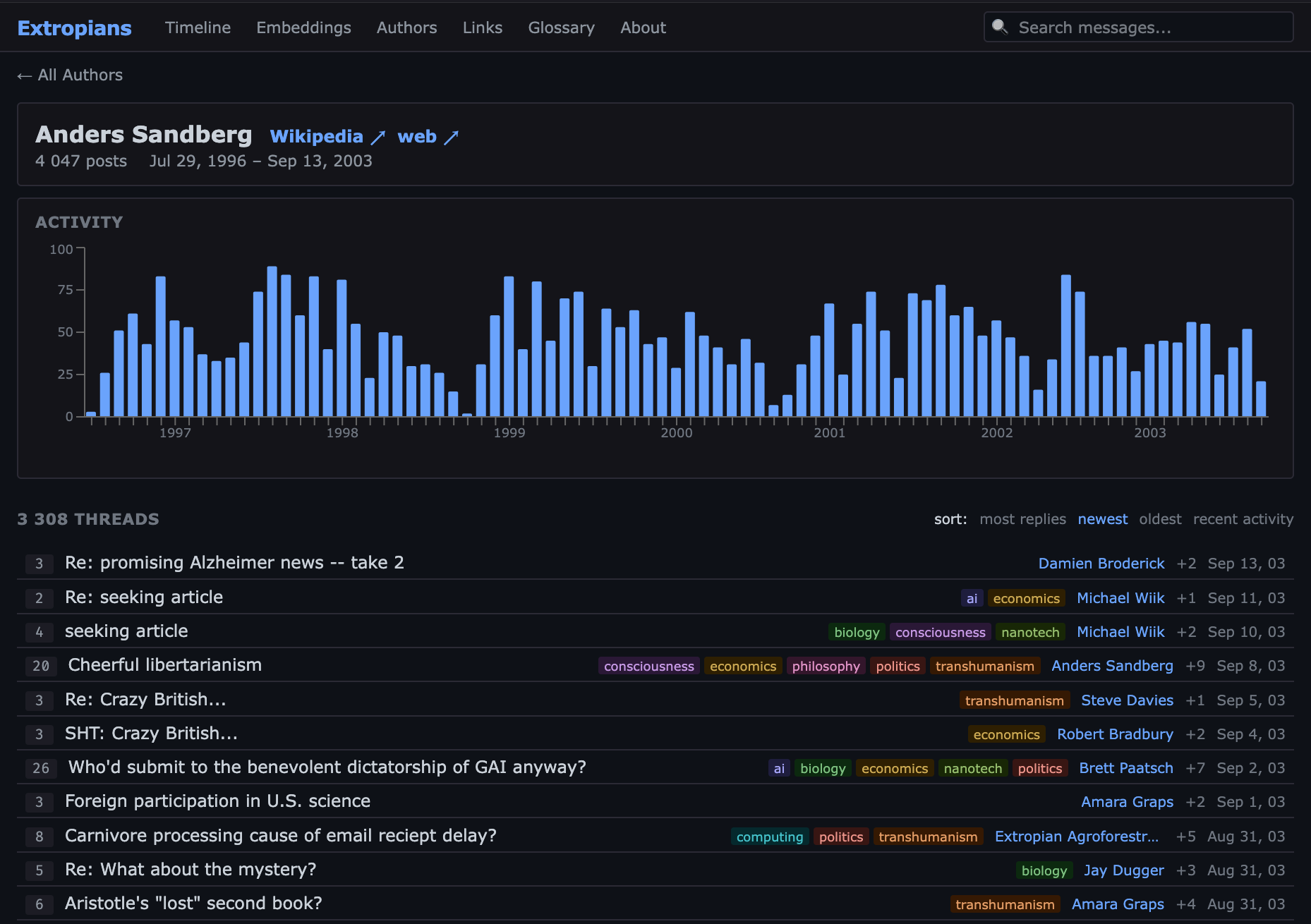Click the search magnifier icon
Screen dimensions: 1311x924
coord(999,27)
